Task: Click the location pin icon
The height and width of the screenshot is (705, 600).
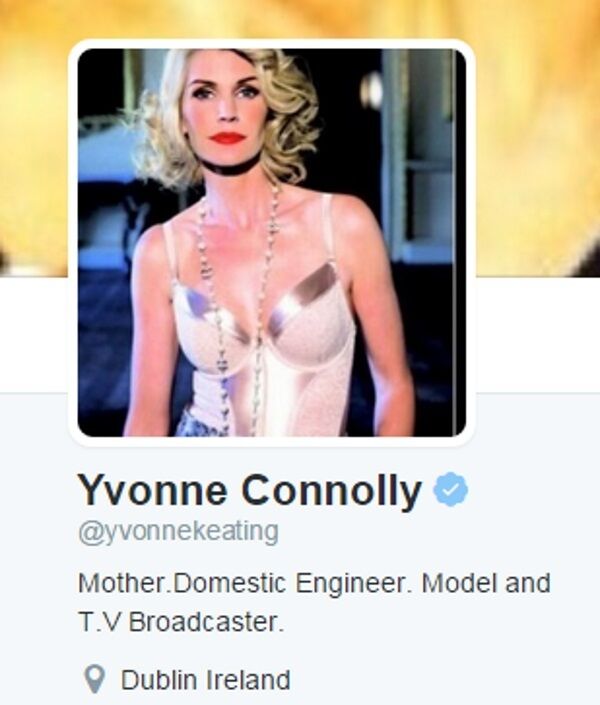Action: point(95,679)
